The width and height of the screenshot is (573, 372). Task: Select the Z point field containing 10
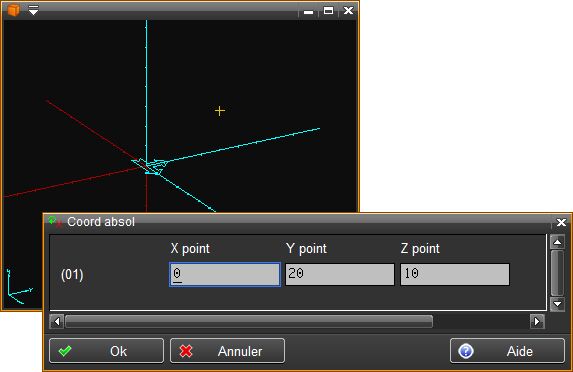coord(455,274)
